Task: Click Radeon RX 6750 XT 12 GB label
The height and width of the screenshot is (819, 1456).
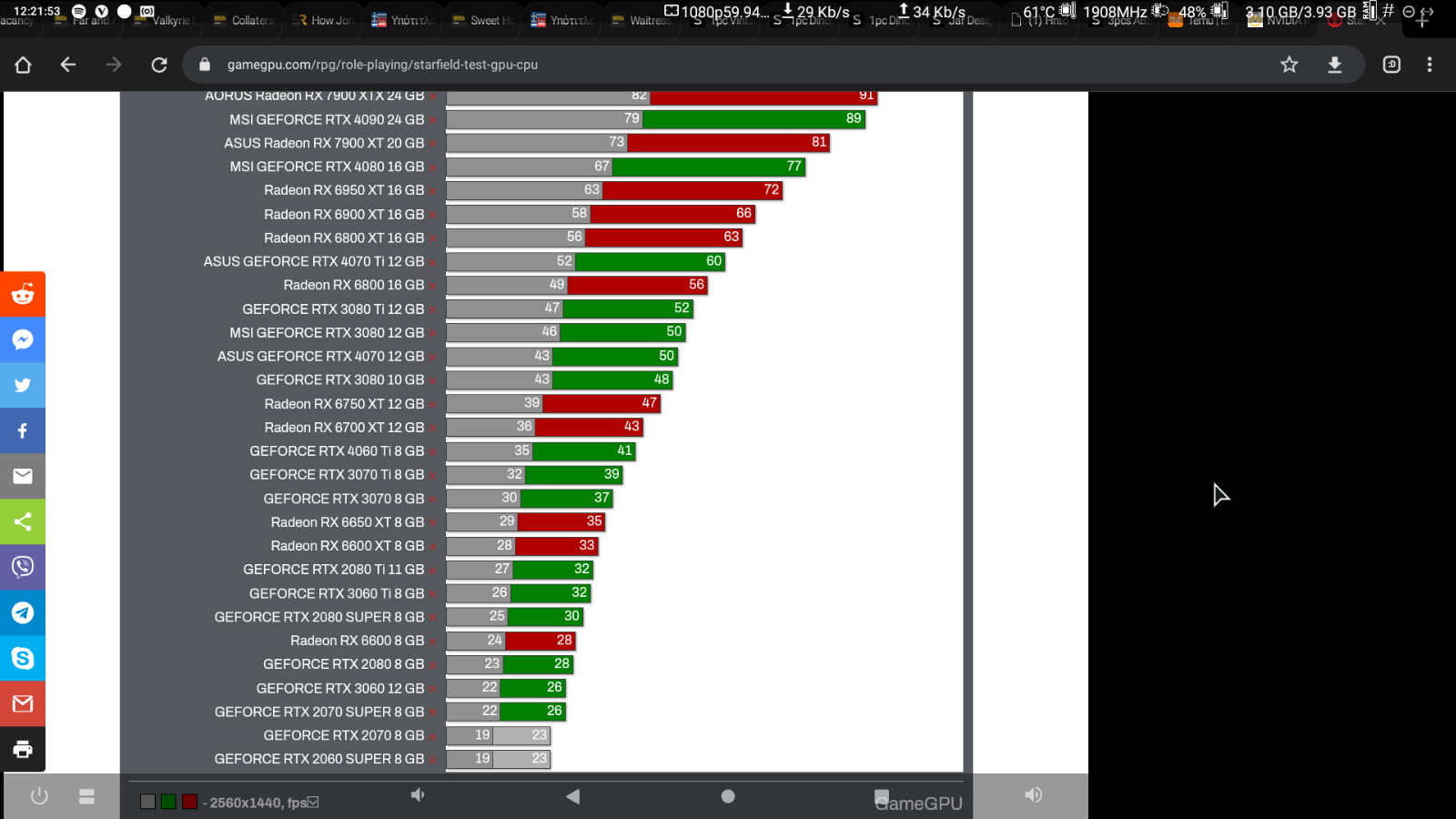Action: (x=344, y=404)
